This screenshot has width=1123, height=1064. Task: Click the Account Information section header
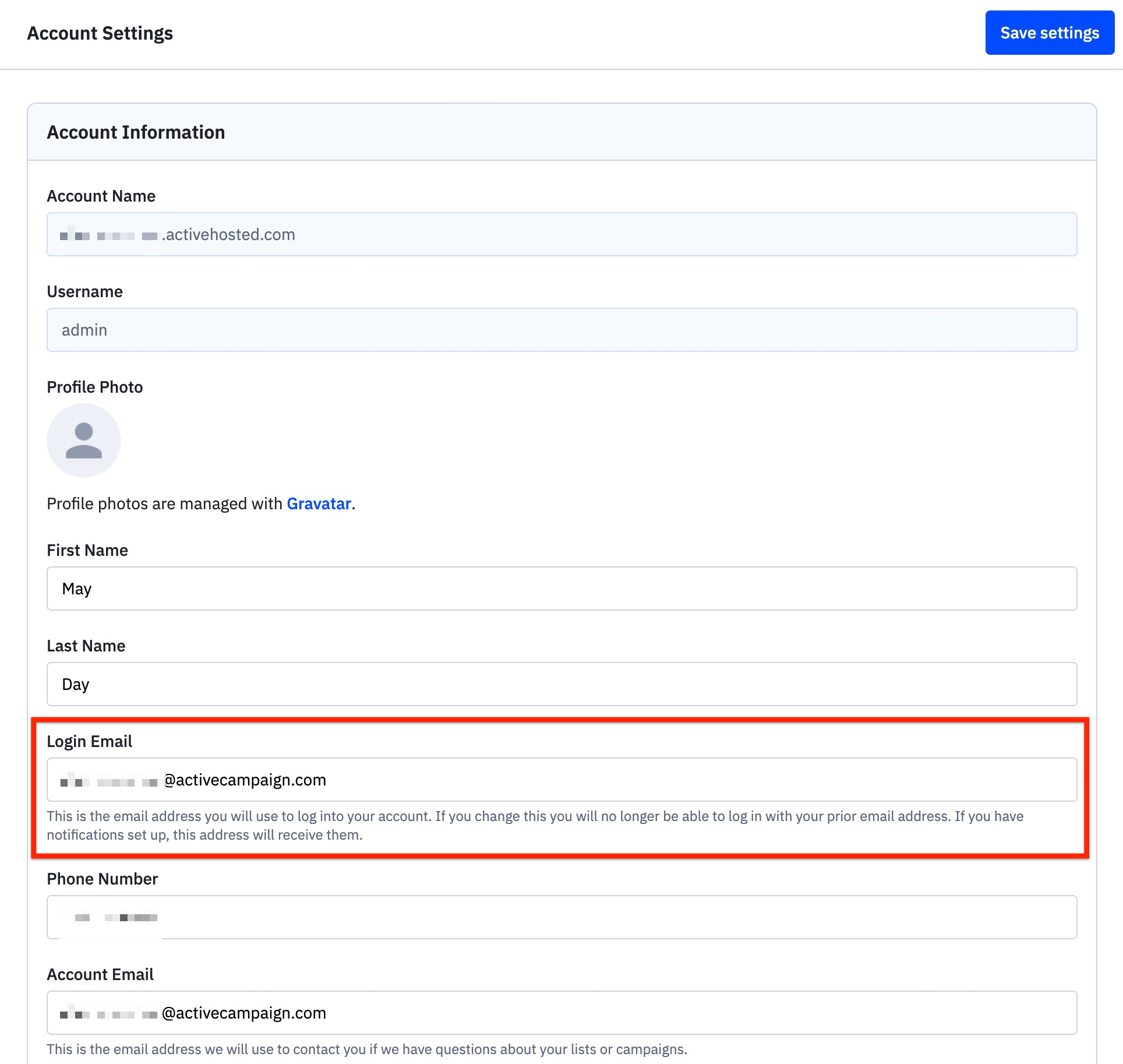click(136, 132)
